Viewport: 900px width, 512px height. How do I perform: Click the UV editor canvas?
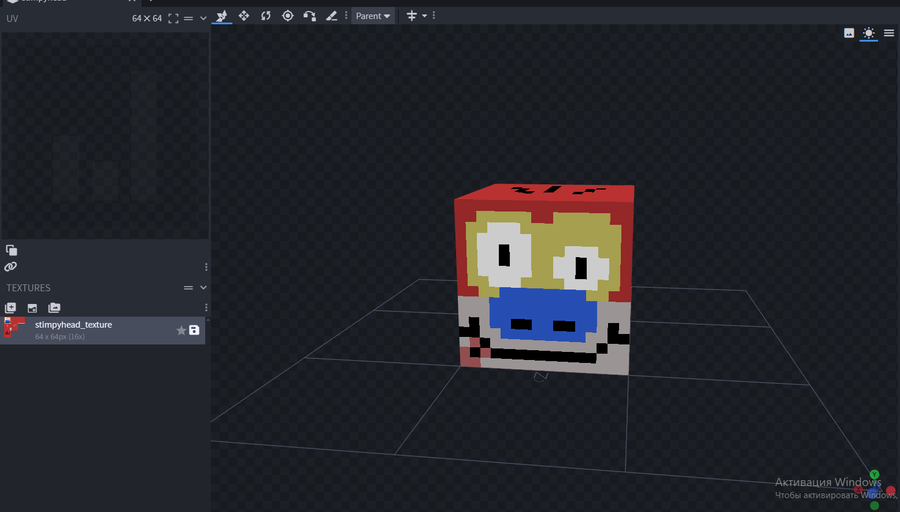[x=105, y=135]
